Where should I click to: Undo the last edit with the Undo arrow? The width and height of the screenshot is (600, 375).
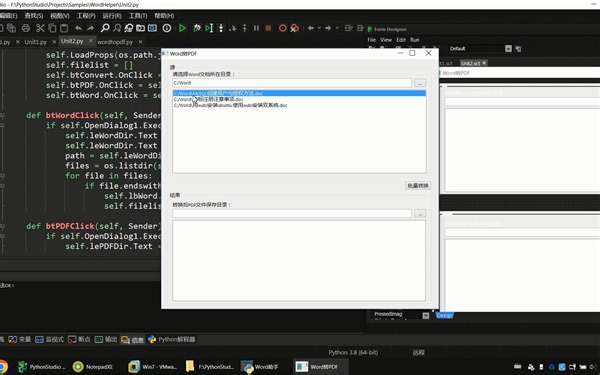click(x=78, y=28)
